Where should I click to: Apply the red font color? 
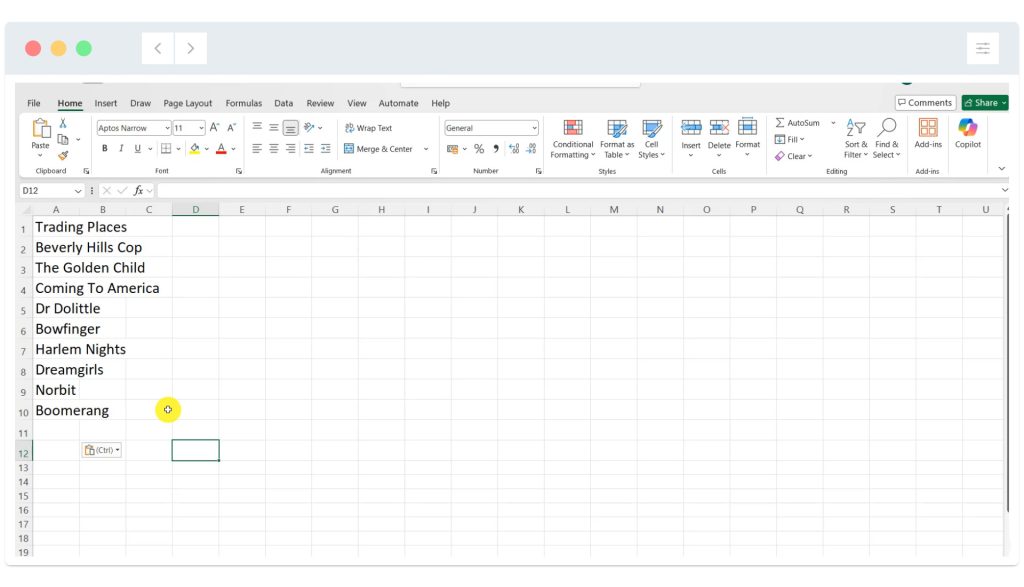(x=221, y=149)
